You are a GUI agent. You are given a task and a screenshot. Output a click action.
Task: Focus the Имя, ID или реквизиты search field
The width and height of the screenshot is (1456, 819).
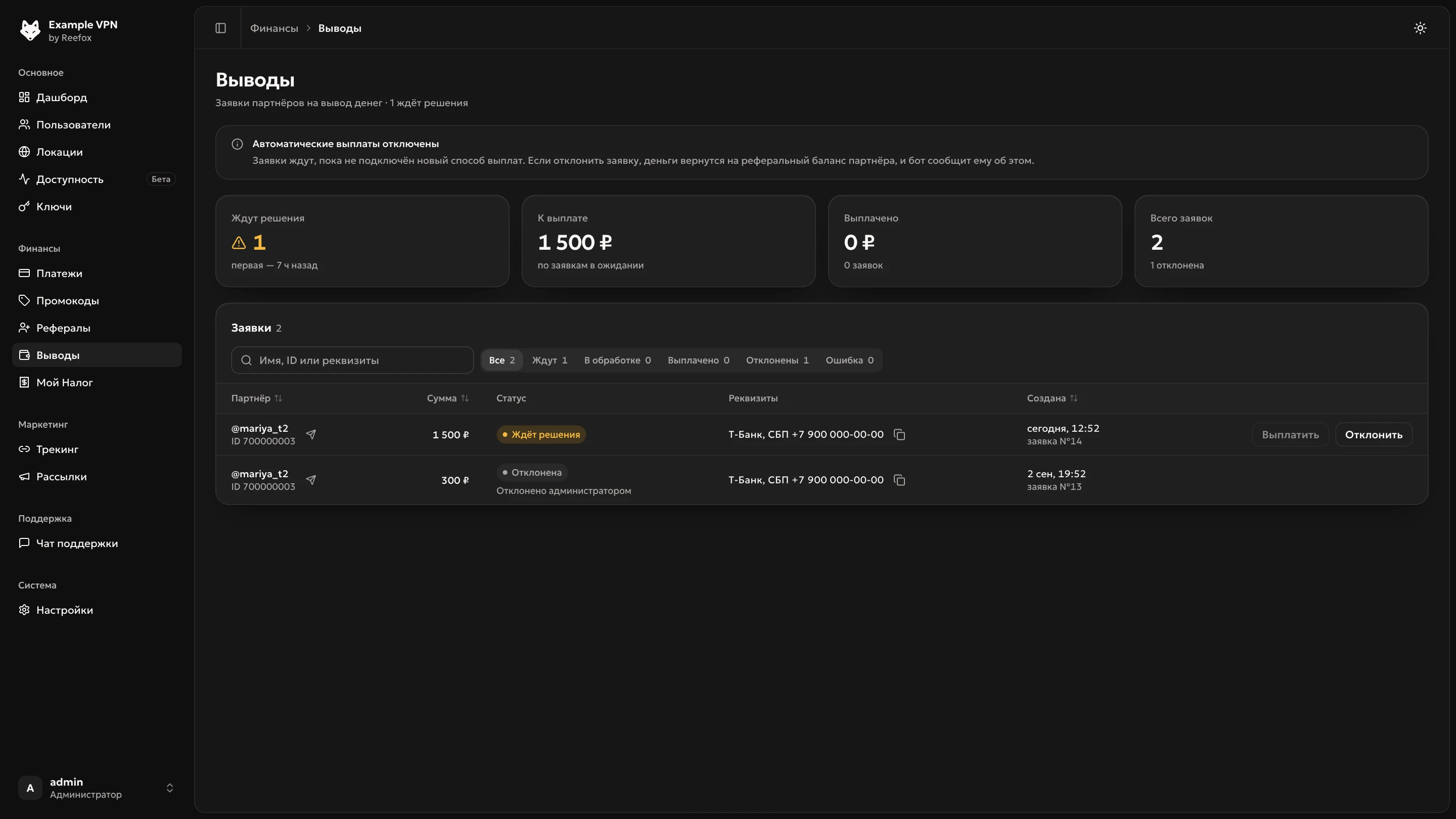pyautogui.click(x=352, y=360)
